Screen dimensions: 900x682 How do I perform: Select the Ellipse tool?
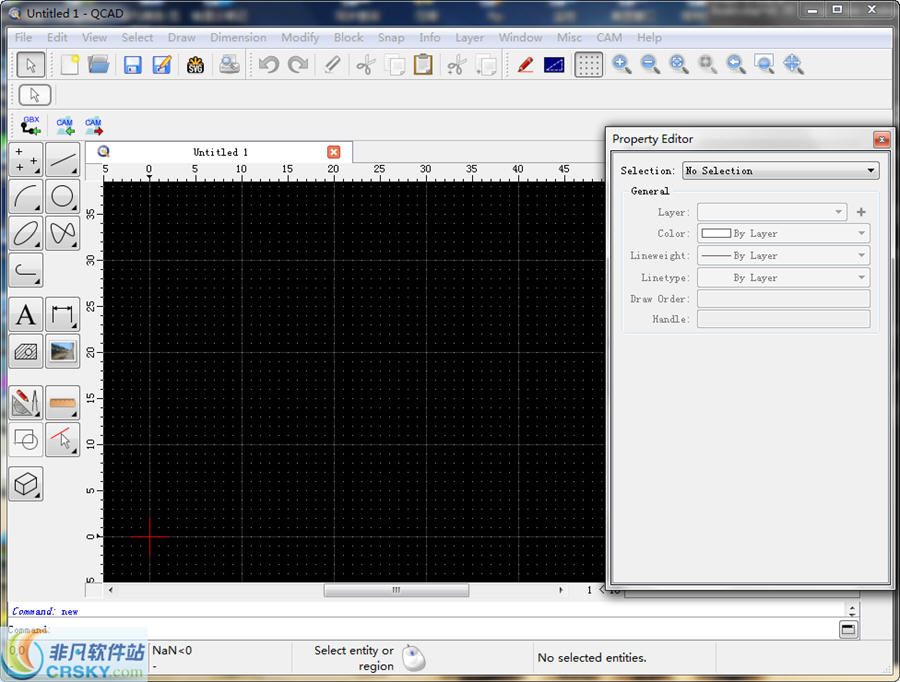pyautogui.click(x=24, y=233)
